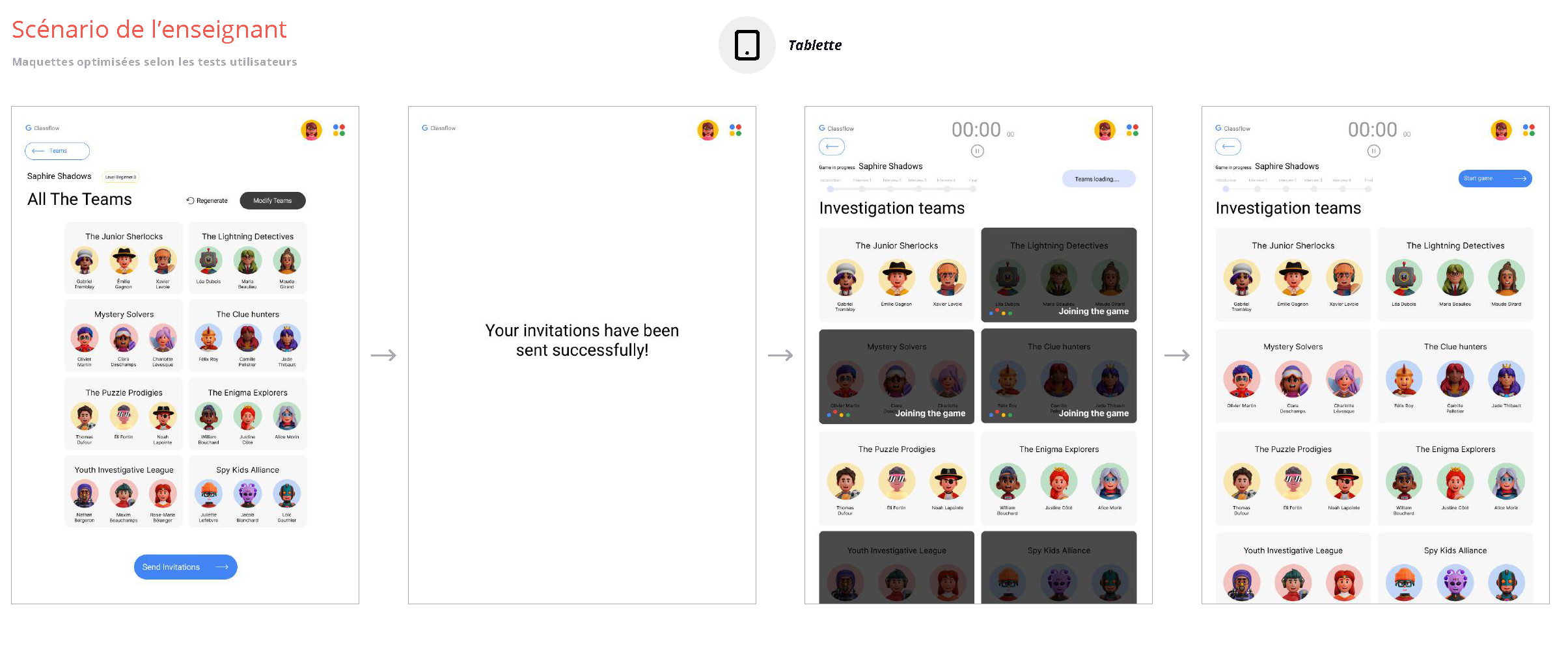1568x655 pixels.
Task: Select Léa Dubois's robot avatar on the first screen
Action: coord(208,261)
